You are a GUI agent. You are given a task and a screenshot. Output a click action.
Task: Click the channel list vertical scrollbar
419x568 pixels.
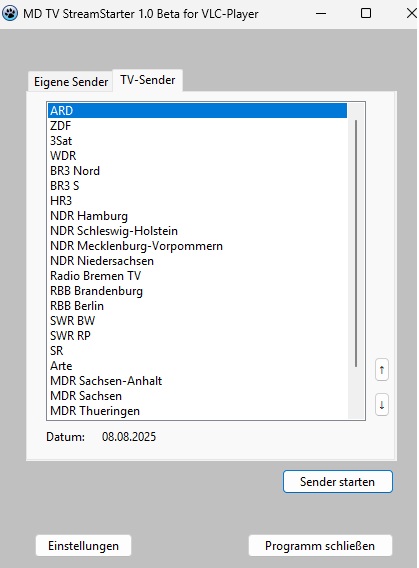[356, 243]
